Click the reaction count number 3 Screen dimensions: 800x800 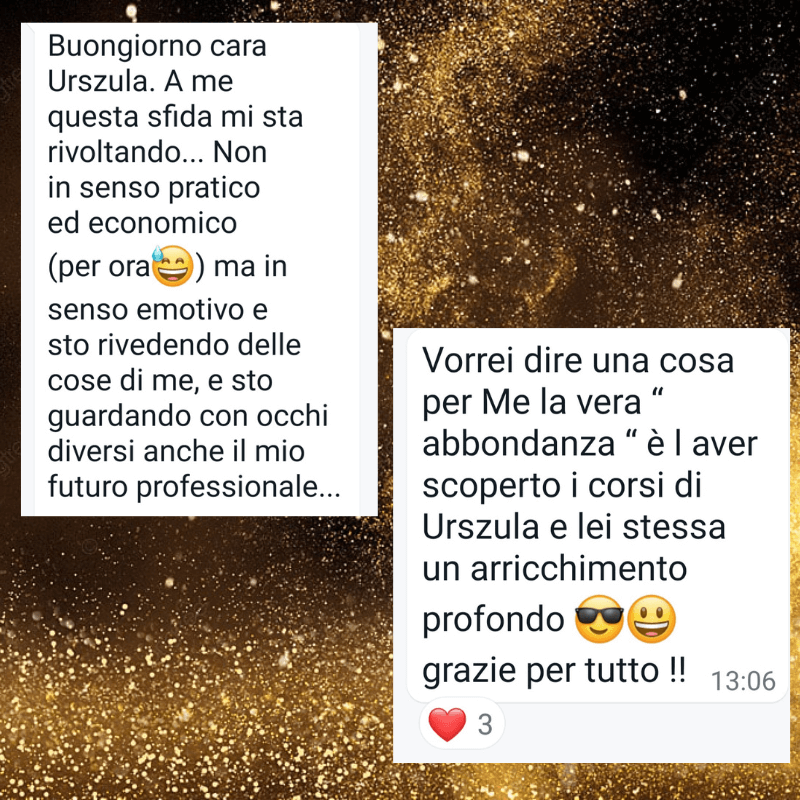(485, 724)
